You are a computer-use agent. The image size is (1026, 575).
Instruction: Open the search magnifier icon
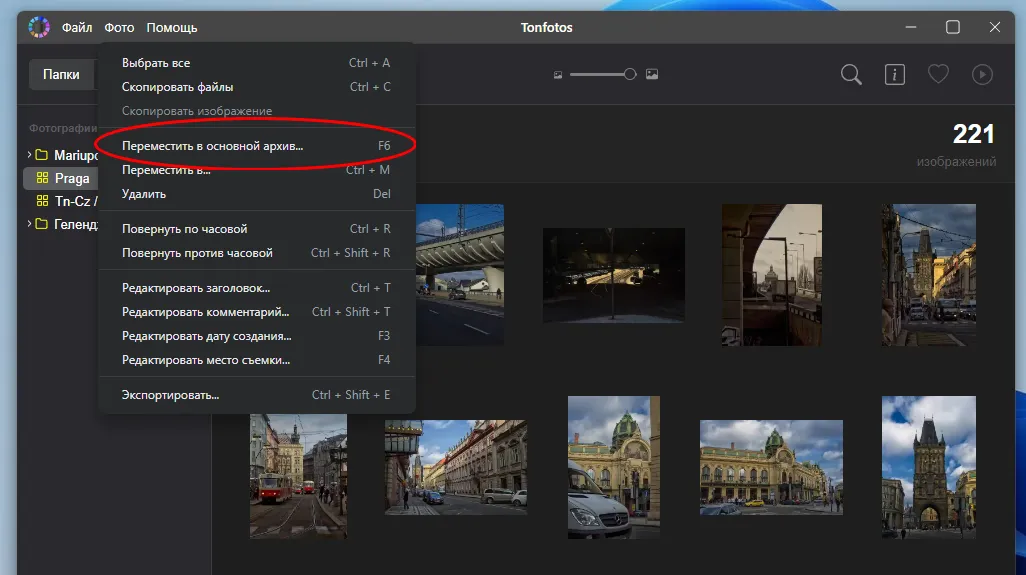tap(851, 74)
